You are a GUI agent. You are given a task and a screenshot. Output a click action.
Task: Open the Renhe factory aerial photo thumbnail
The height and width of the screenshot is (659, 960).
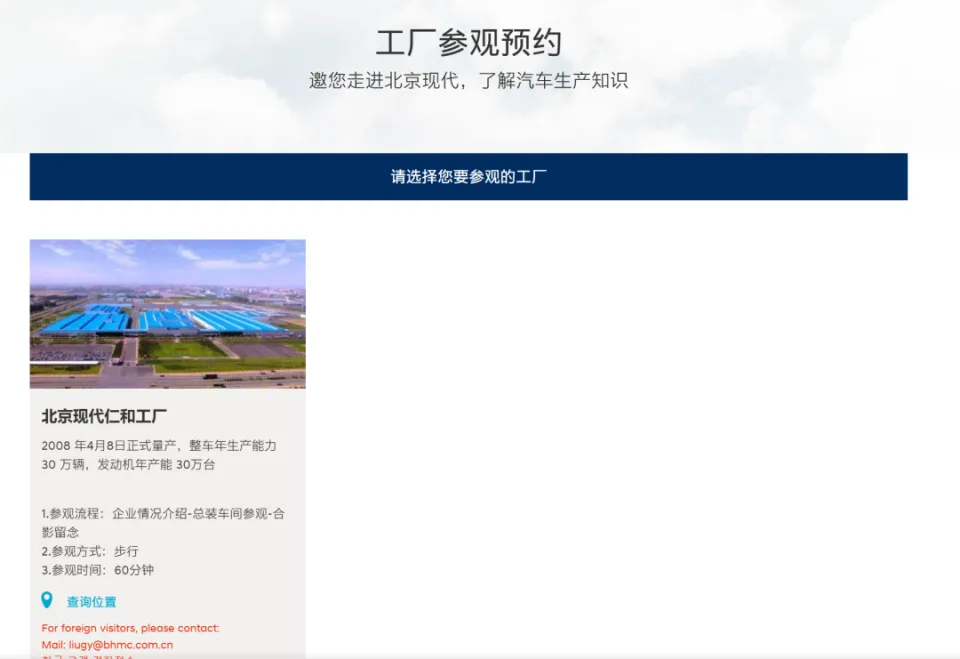click(x=168, y=314)
